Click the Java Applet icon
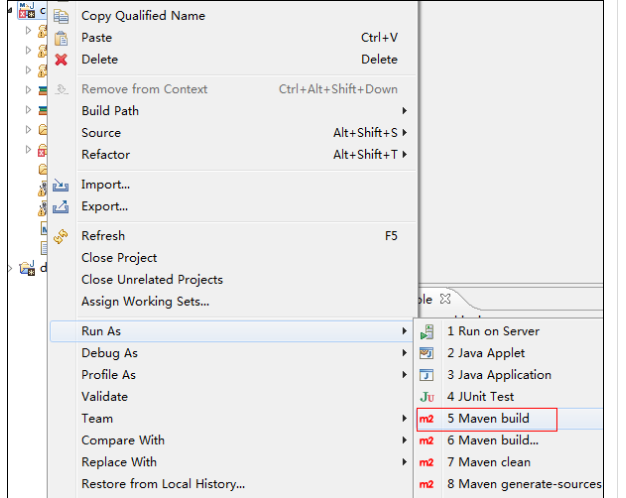This screenshot has height=498, width=626. (x=426, y=353)
